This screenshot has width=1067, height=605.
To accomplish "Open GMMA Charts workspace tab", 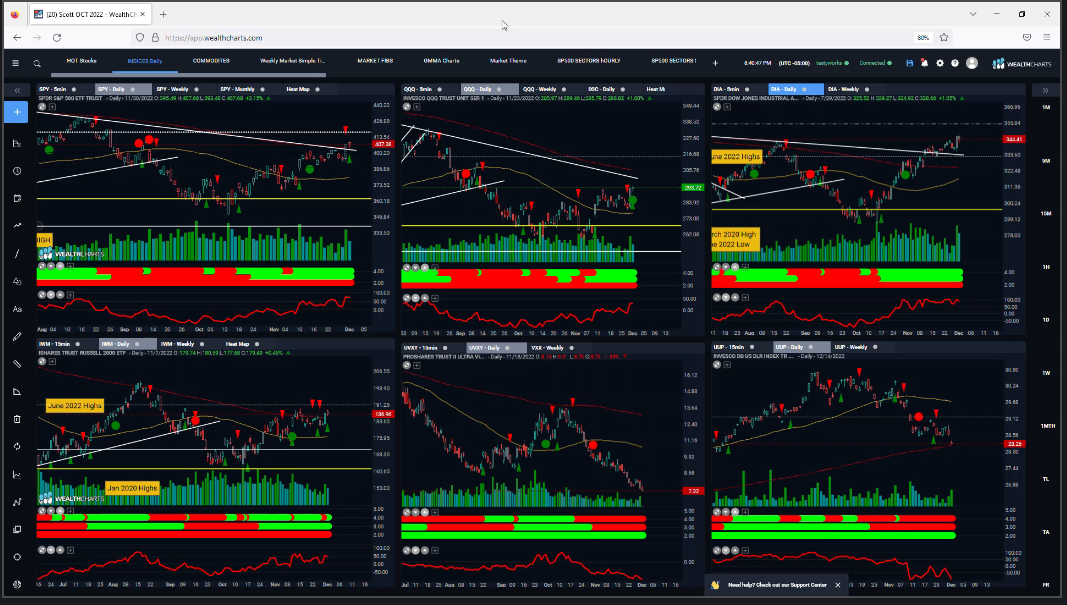I will tap(441, 61).
